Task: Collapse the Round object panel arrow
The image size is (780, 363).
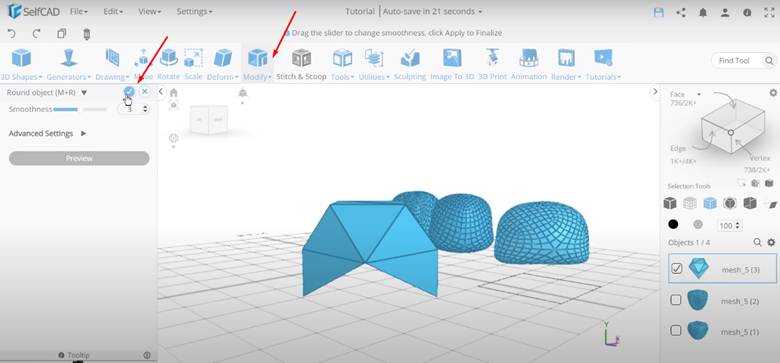Action: click(84, 92)
